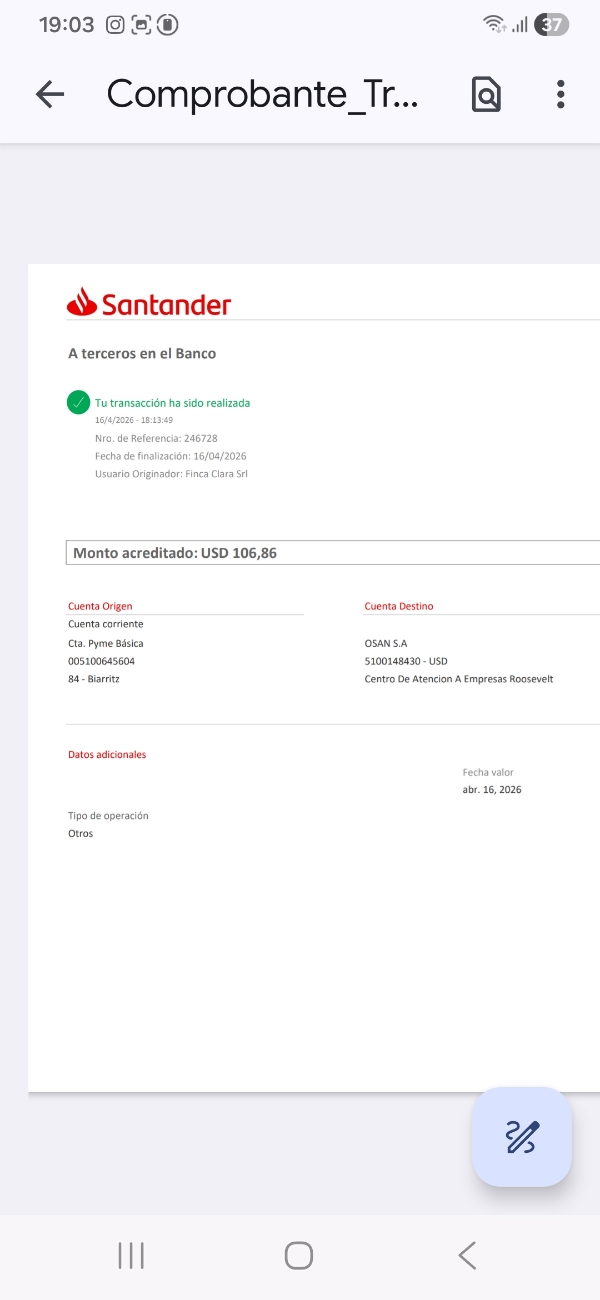Tap the 'A terceros en el Banco' heading
Image resolution: width=600 pixels, height=1300 pixels.
click(142, 353)
